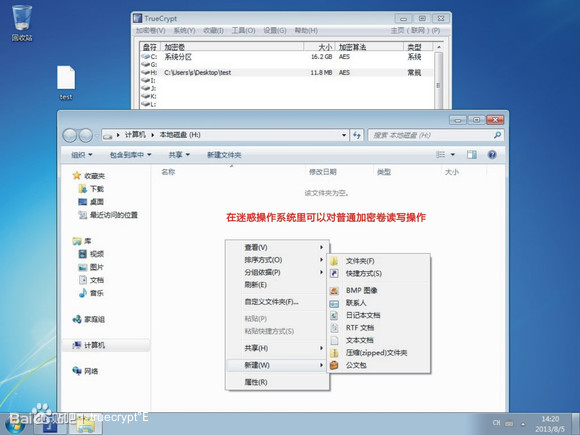This screenshot has width=580, height=435.
Task: Sort by Name (名称) column header
Action: (x=168, y=172)
